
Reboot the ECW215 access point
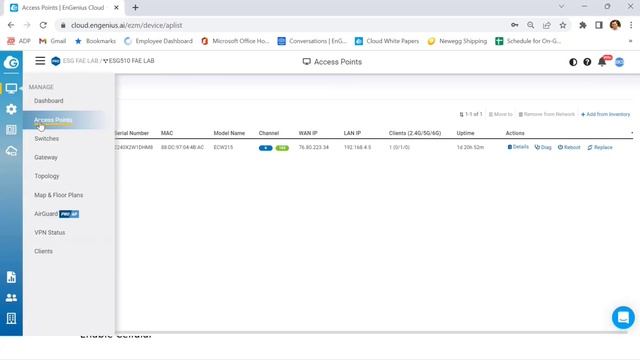pyautogui.click(x=569, y=147)
